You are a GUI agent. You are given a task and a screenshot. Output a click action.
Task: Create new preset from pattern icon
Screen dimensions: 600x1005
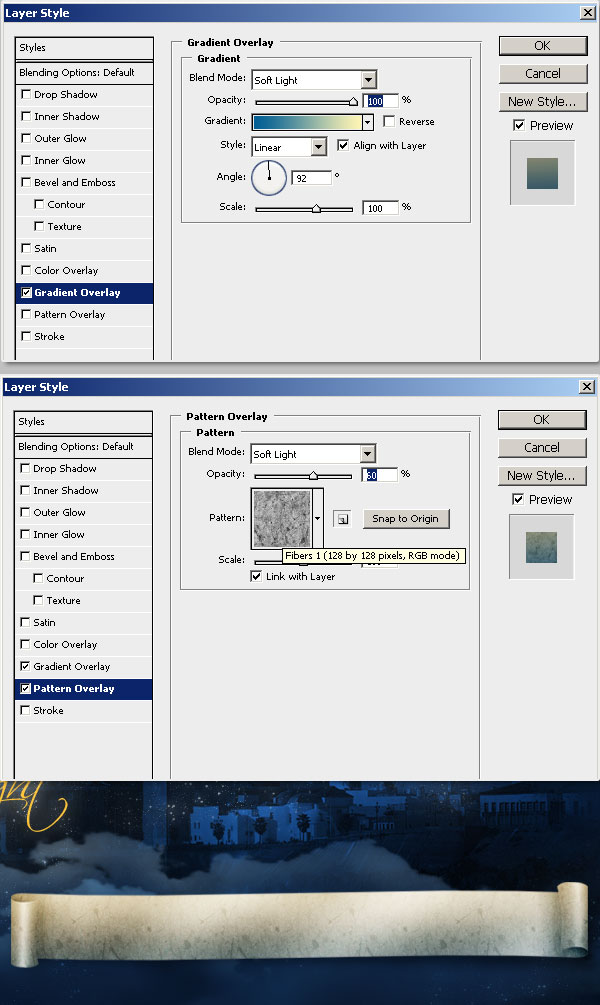[342, 519]
